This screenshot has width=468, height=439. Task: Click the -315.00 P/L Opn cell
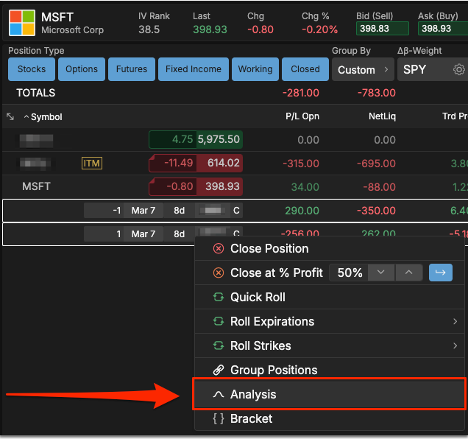click(301, 164)
